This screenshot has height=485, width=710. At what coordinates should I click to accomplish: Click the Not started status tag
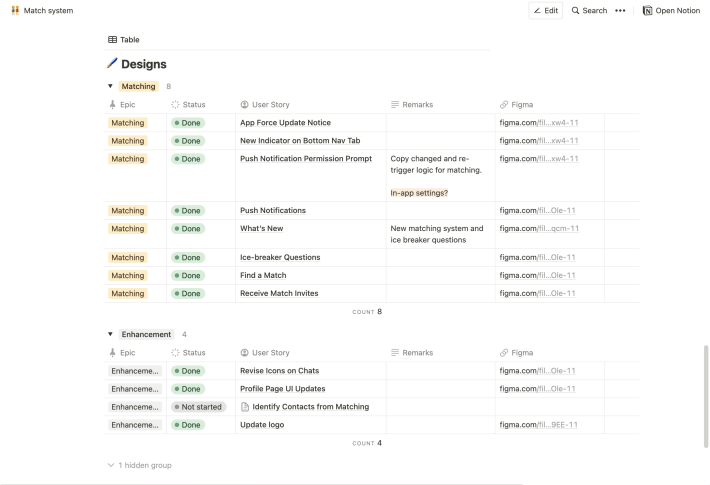pos(198,407)
